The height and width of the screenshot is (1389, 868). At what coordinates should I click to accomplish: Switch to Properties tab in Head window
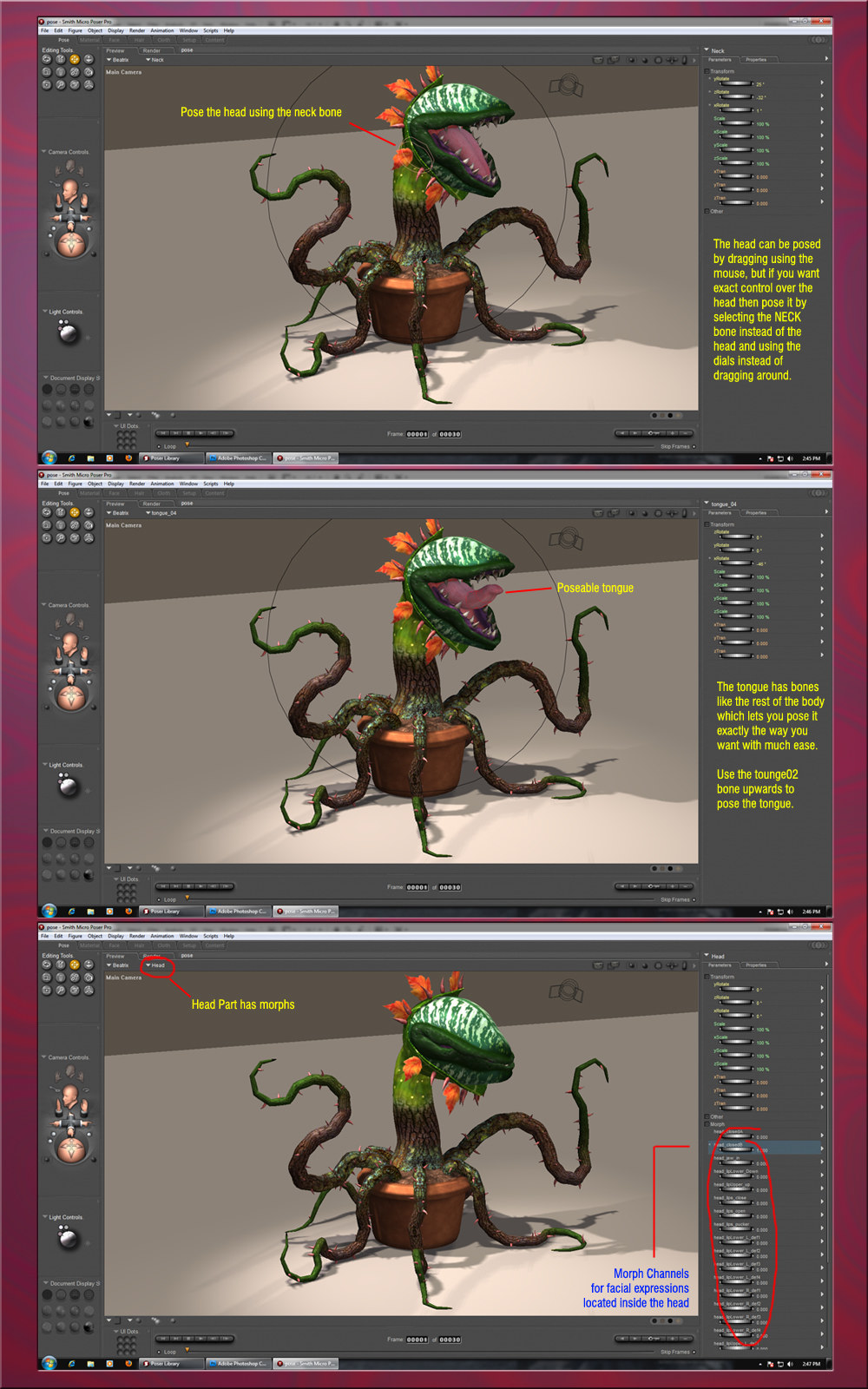[756, 964]
